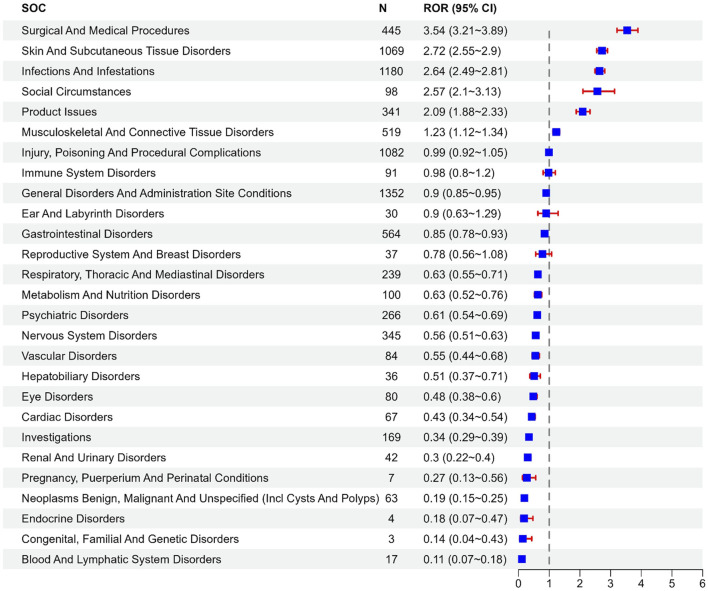Click the blue marker for Skin And Subcutaneous Disorders
708x591 pixels.
click(x=601, y=51)
